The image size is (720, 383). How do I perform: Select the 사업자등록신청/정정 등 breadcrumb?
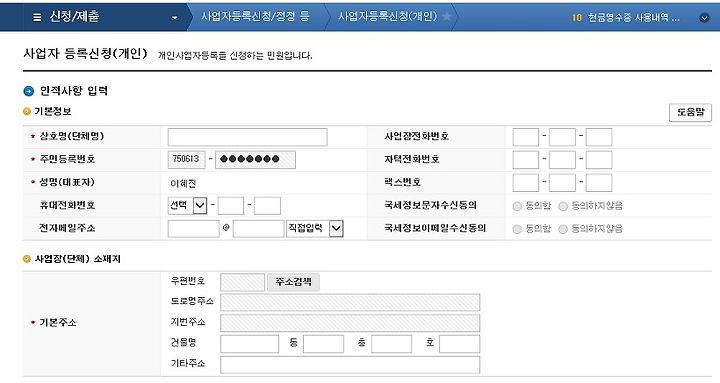coord(255,17)
